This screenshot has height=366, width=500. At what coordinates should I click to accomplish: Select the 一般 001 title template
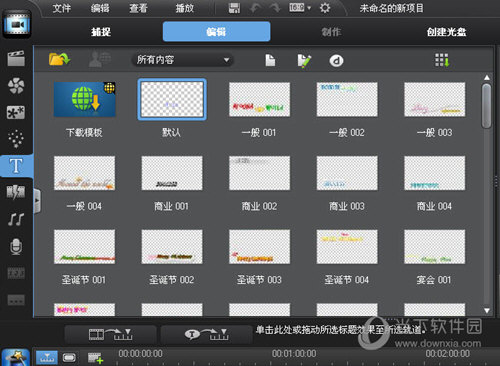[259, 99]
